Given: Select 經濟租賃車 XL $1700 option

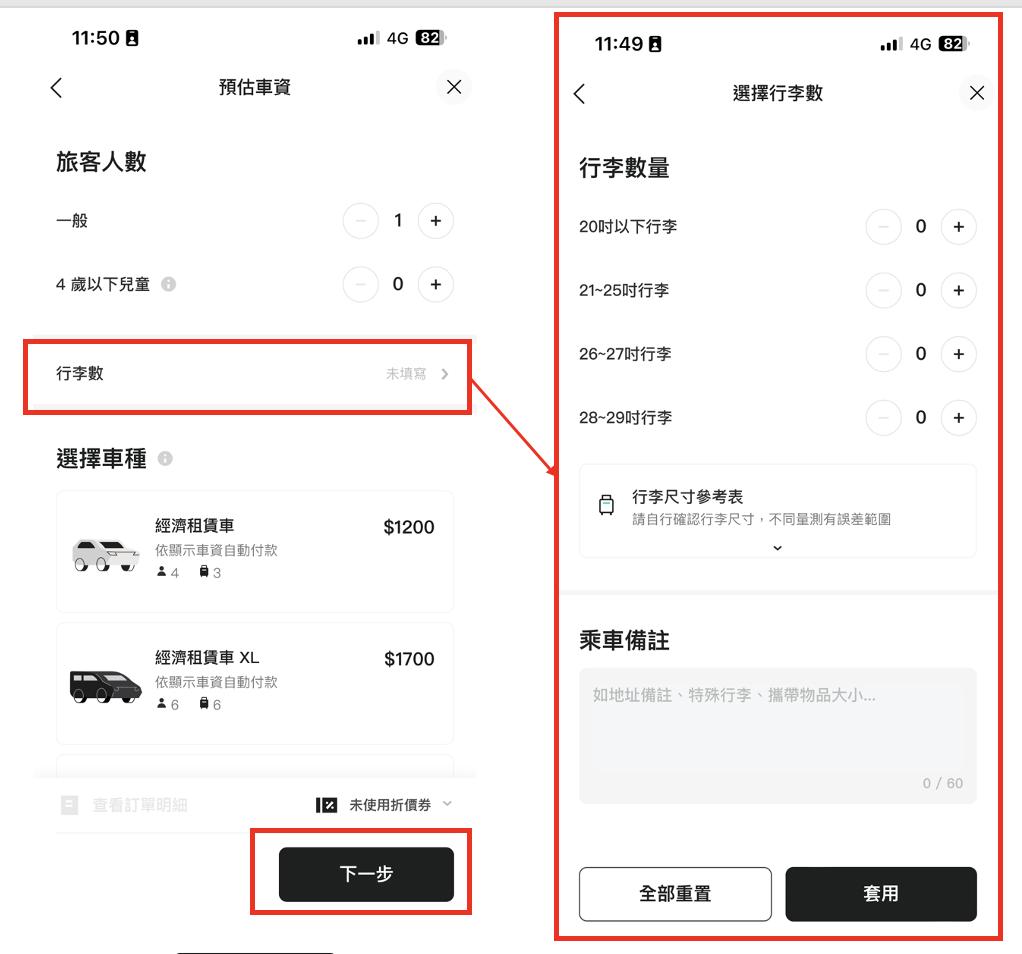Looking at the screenshot, I should point(255,683).
